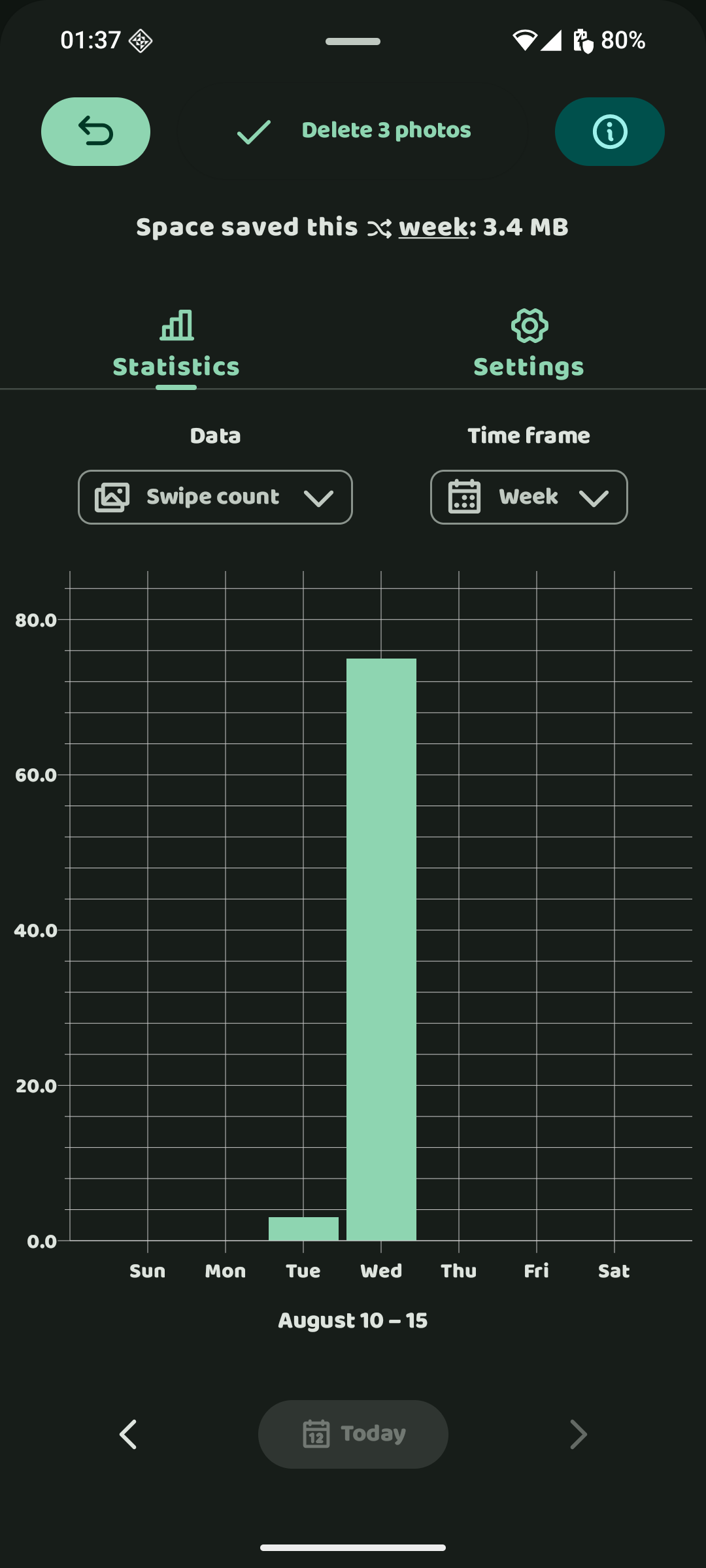
Task: Select the Statistics bar chart icon
Action: 176,325
